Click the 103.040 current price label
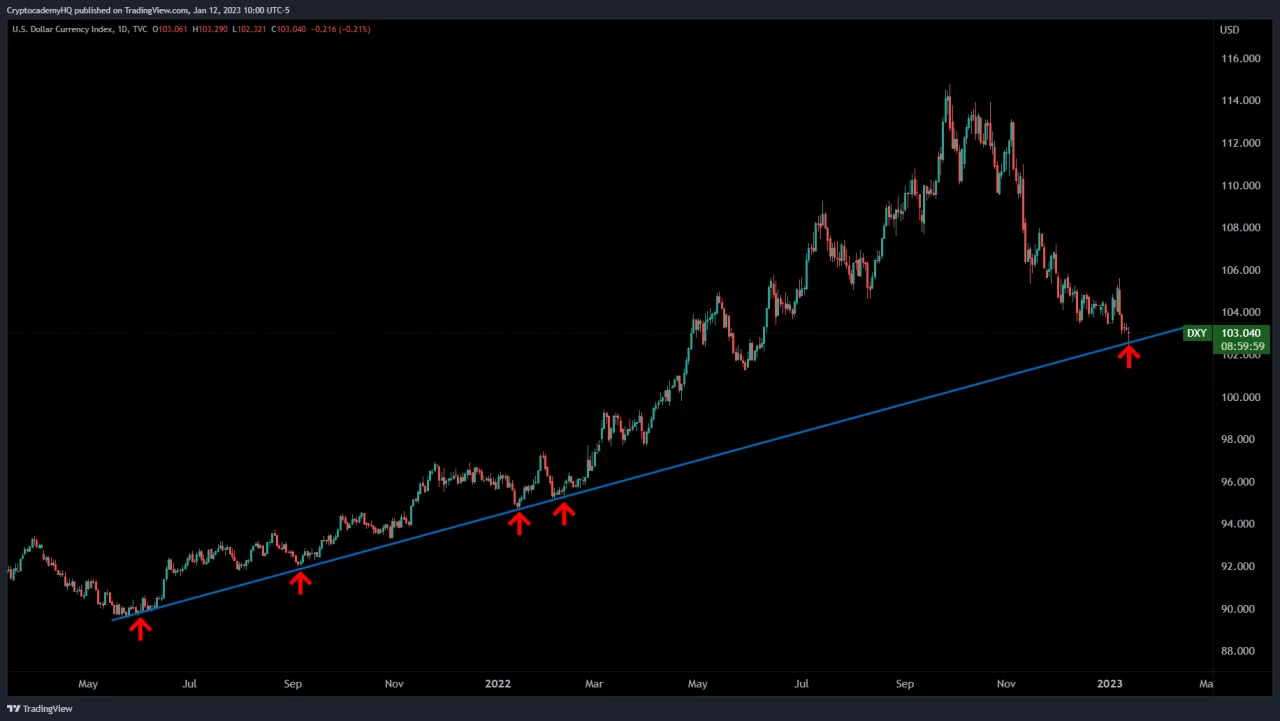The image size is (1280, 721). point(1241,333)
